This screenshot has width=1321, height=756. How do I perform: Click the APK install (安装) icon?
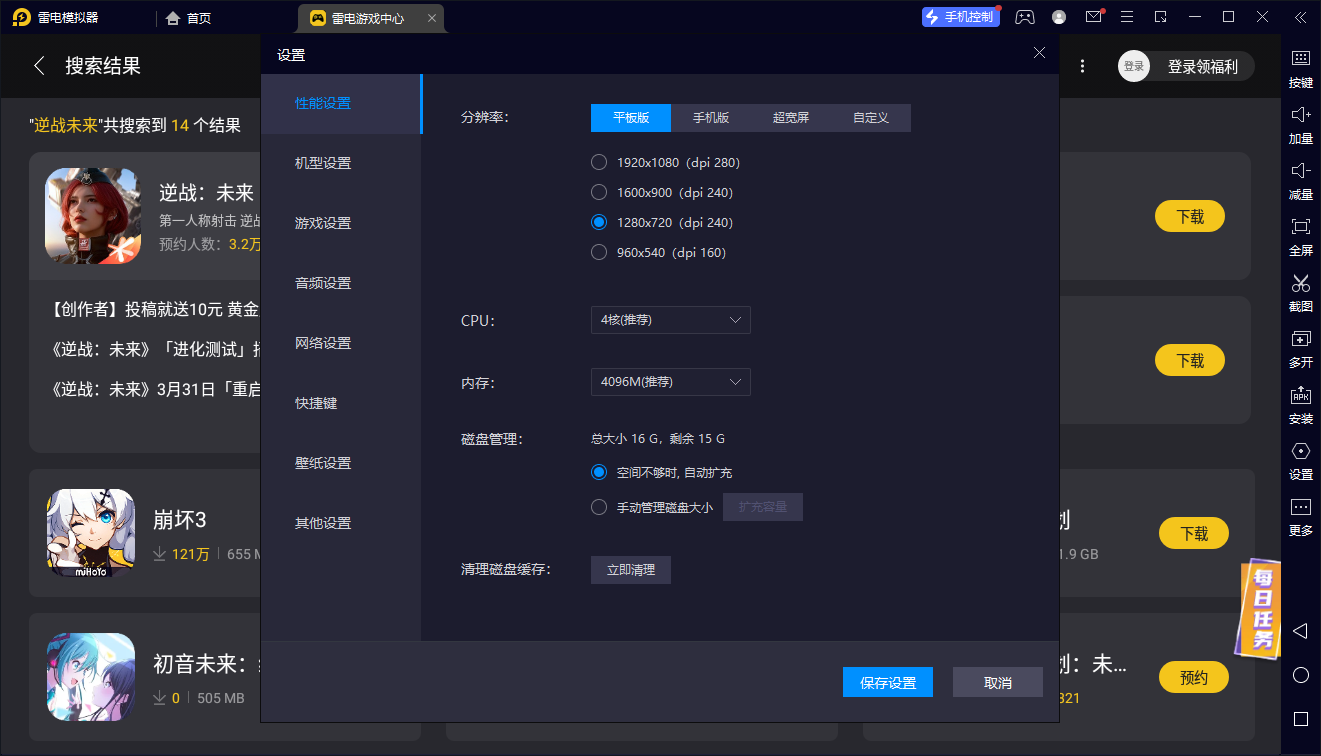click(x=1300, y=406)
